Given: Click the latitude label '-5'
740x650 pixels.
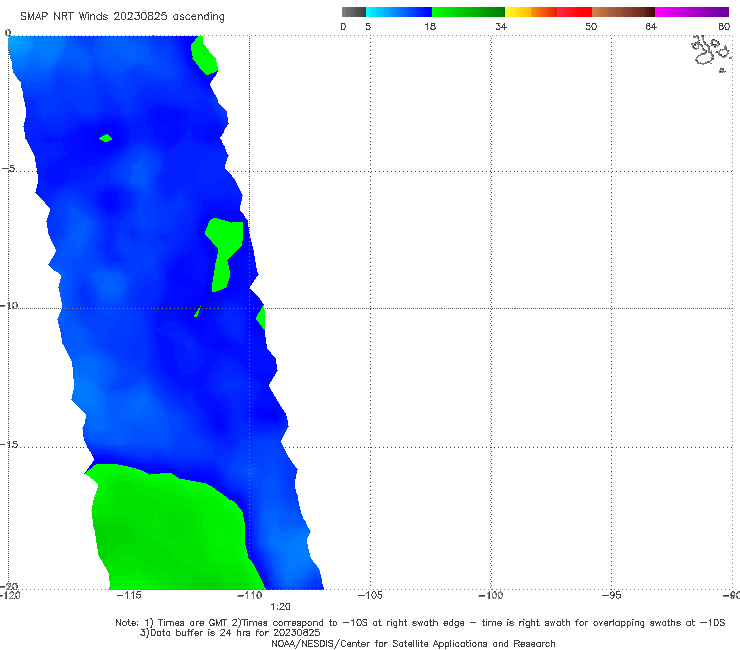Looking at the screenshot, I should tap(8, 169).
